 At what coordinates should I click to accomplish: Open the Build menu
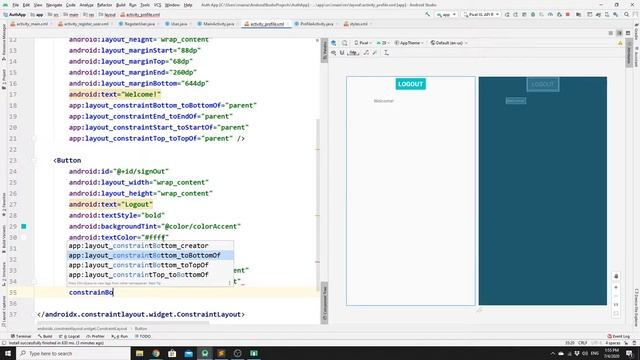121,5
